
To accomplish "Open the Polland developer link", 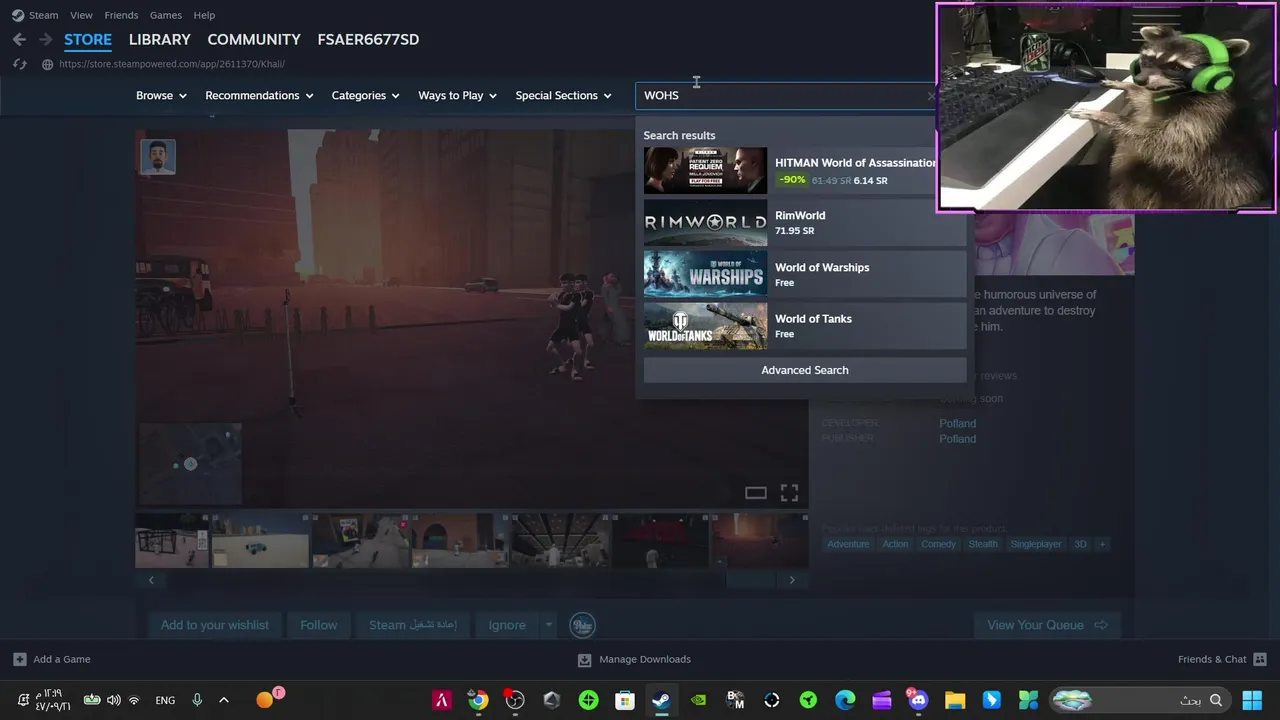I will (957, 423).
